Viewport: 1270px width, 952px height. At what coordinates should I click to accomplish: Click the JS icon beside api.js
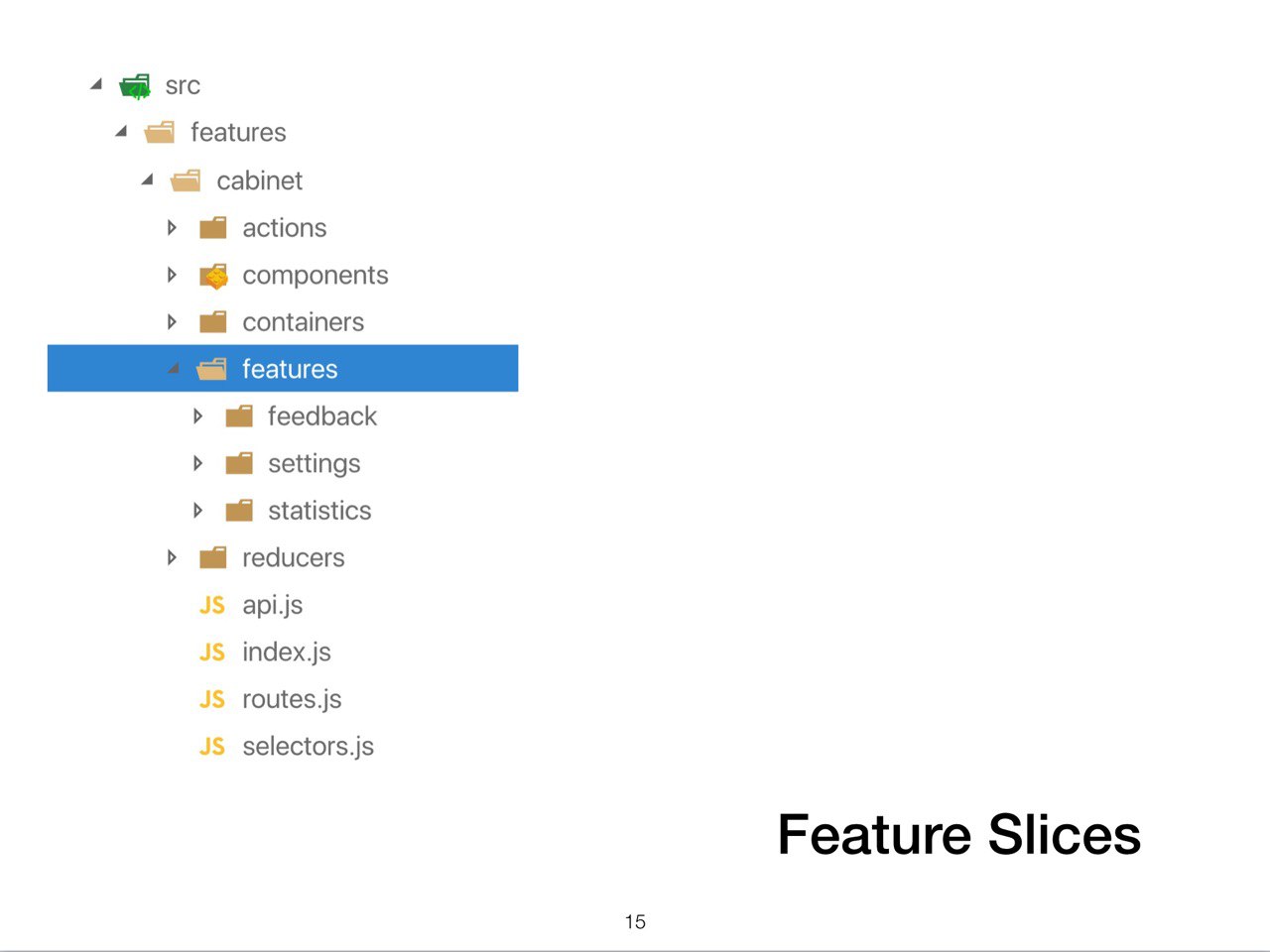tap(212, 605)
